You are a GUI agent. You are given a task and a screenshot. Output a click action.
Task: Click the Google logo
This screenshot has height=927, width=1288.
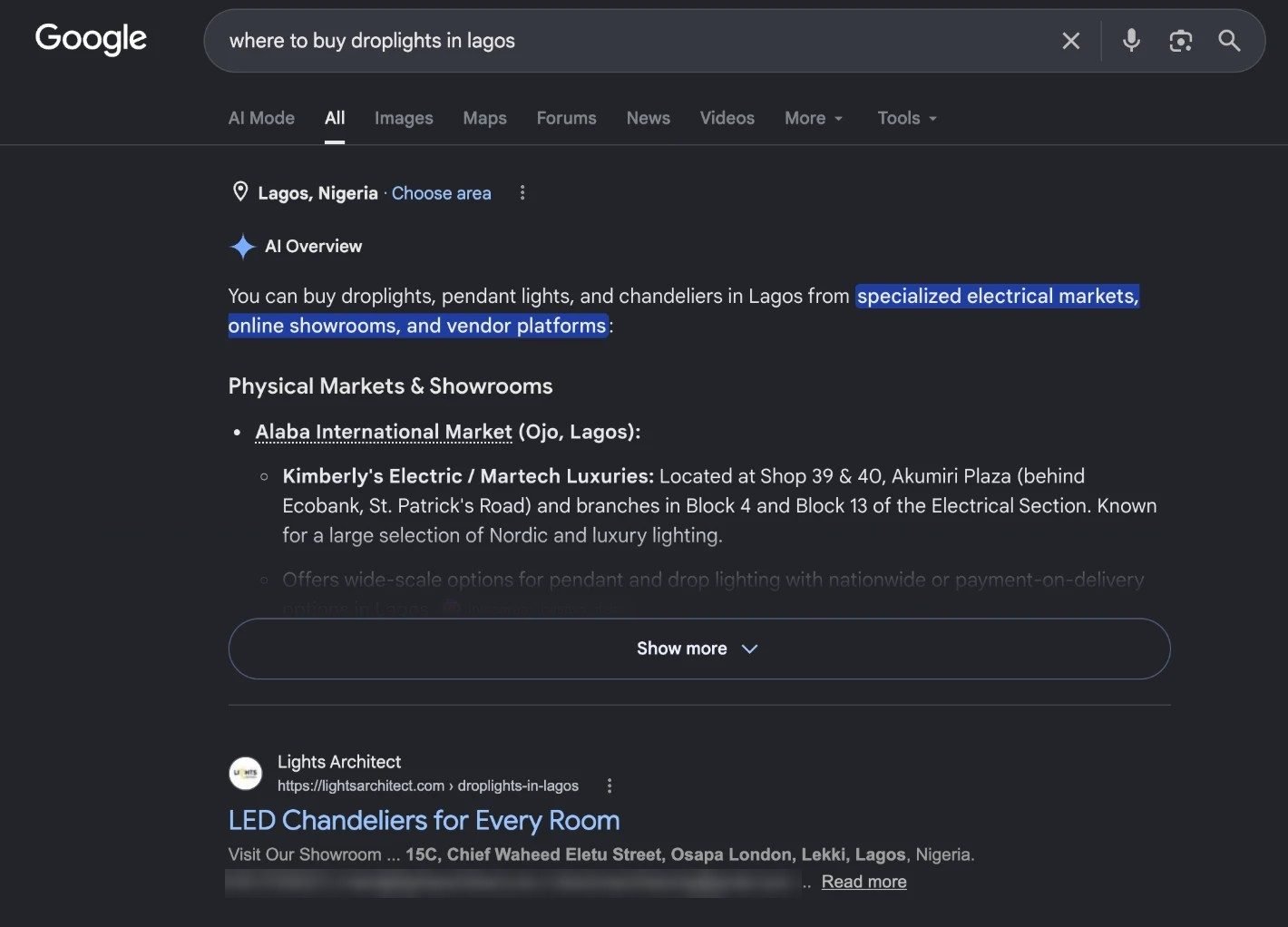91,39
